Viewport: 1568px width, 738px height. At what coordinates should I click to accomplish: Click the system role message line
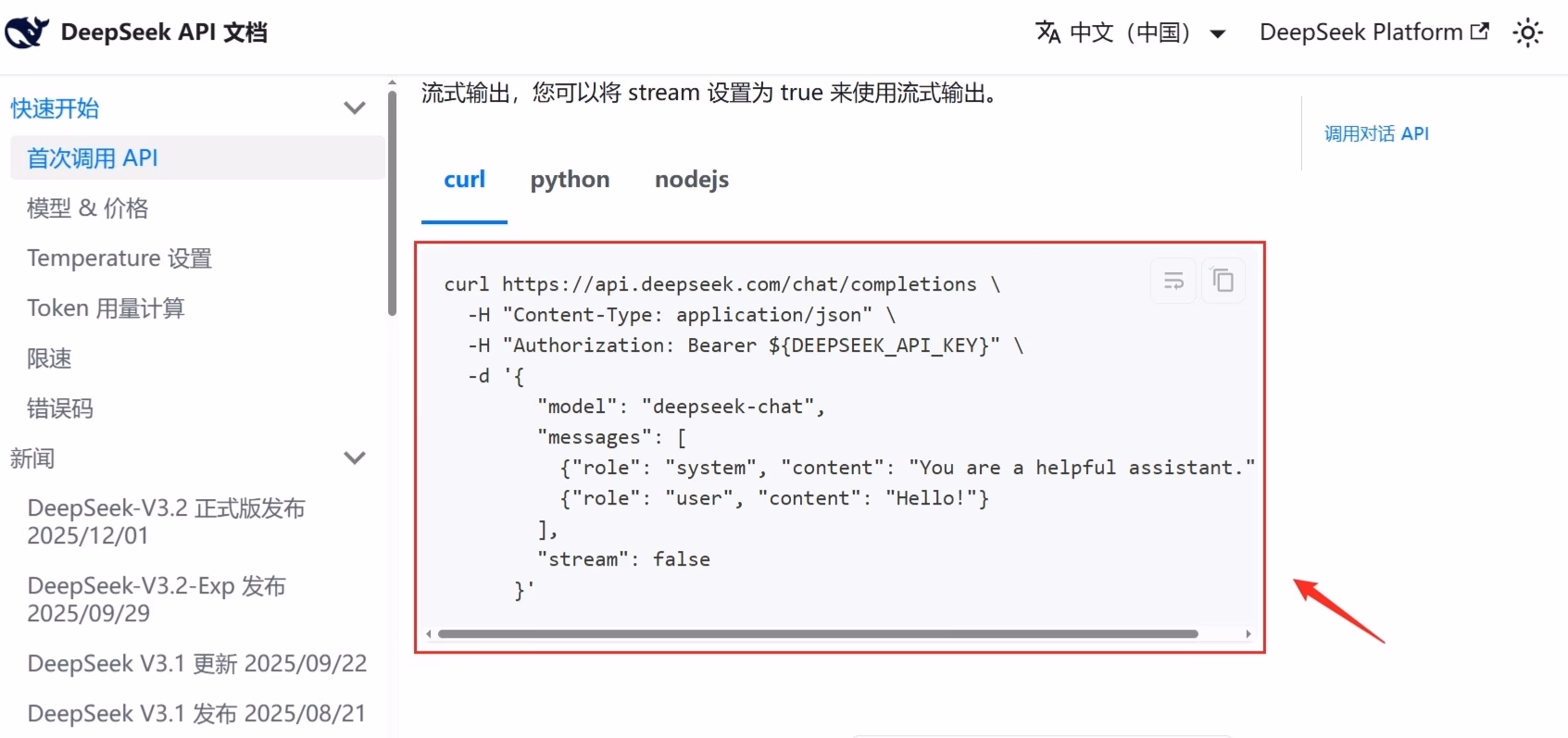point(908,468)
